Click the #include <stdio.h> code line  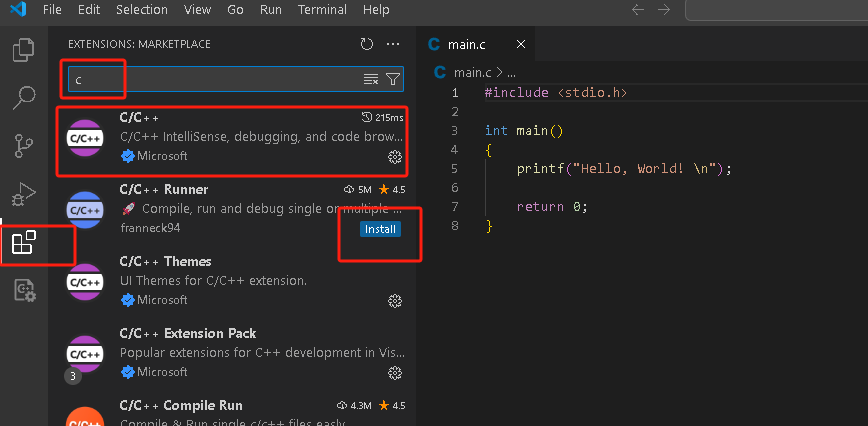coord(556,92)
